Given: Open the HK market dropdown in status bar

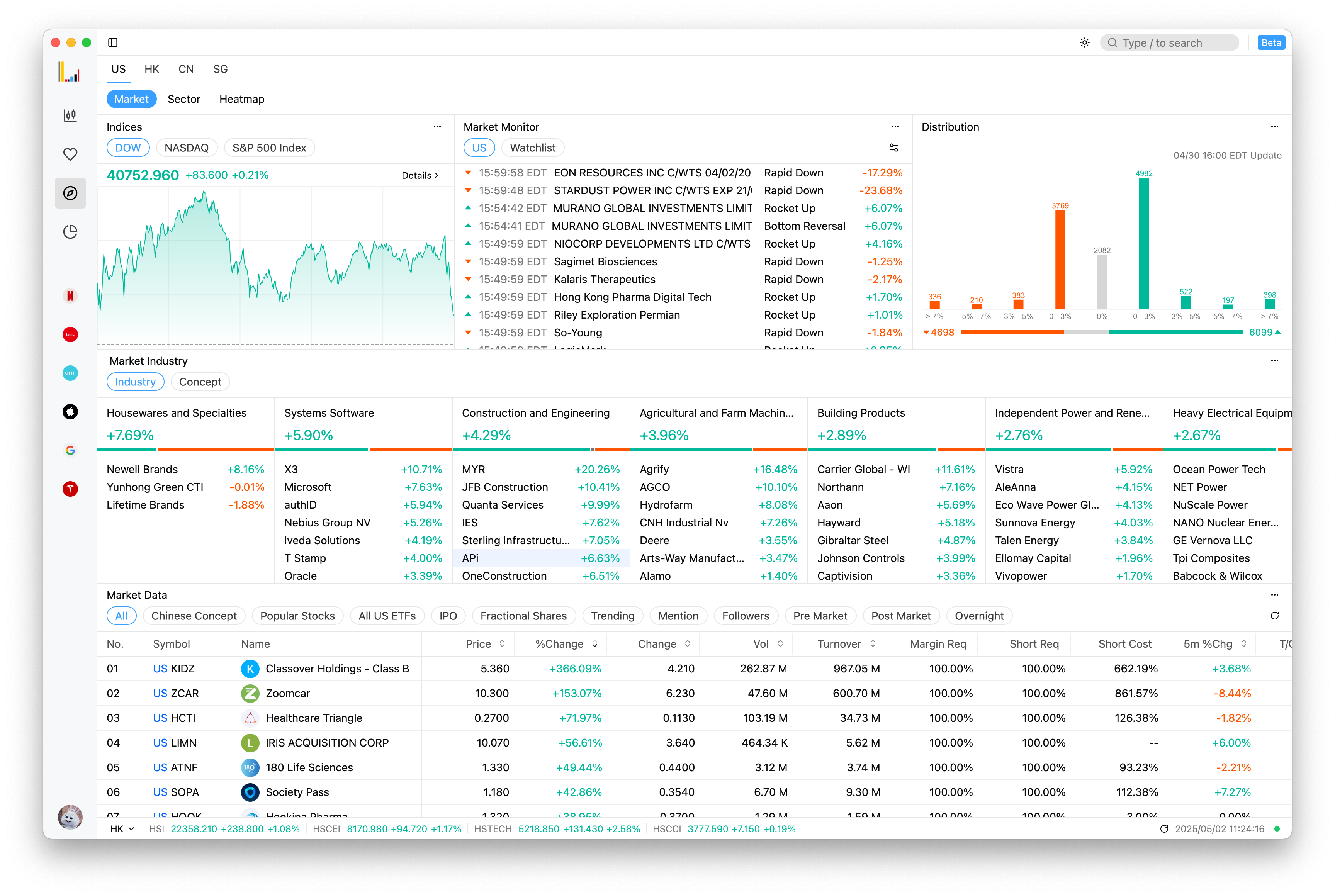Looking at the screenshot, I should point(122,828).
